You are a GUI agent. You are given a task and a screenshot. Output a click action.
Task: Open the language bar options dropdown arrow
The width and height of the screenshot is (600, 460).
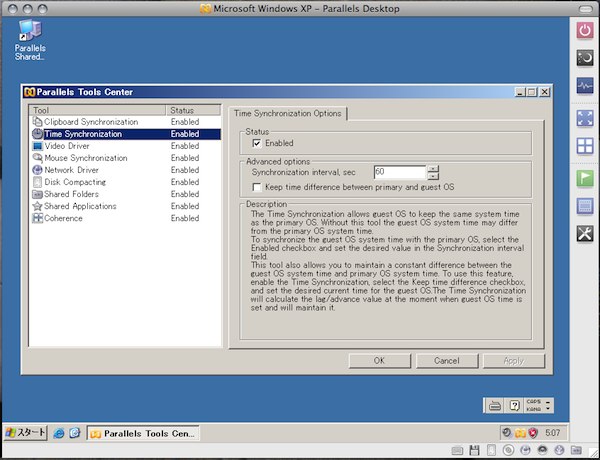pos(548,409)
